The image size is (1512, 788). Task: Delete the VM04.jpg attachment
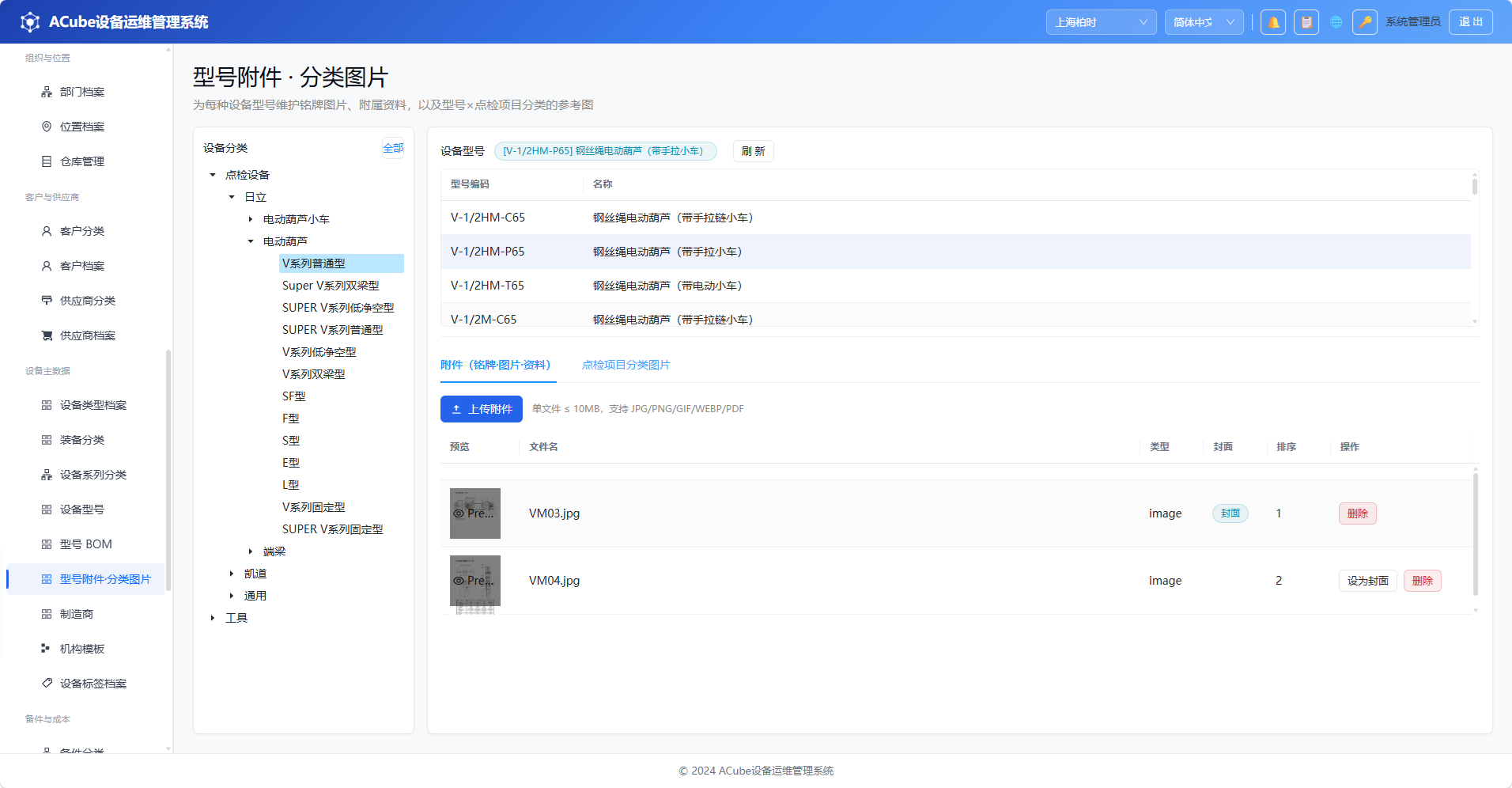(x=1423, y=581)
